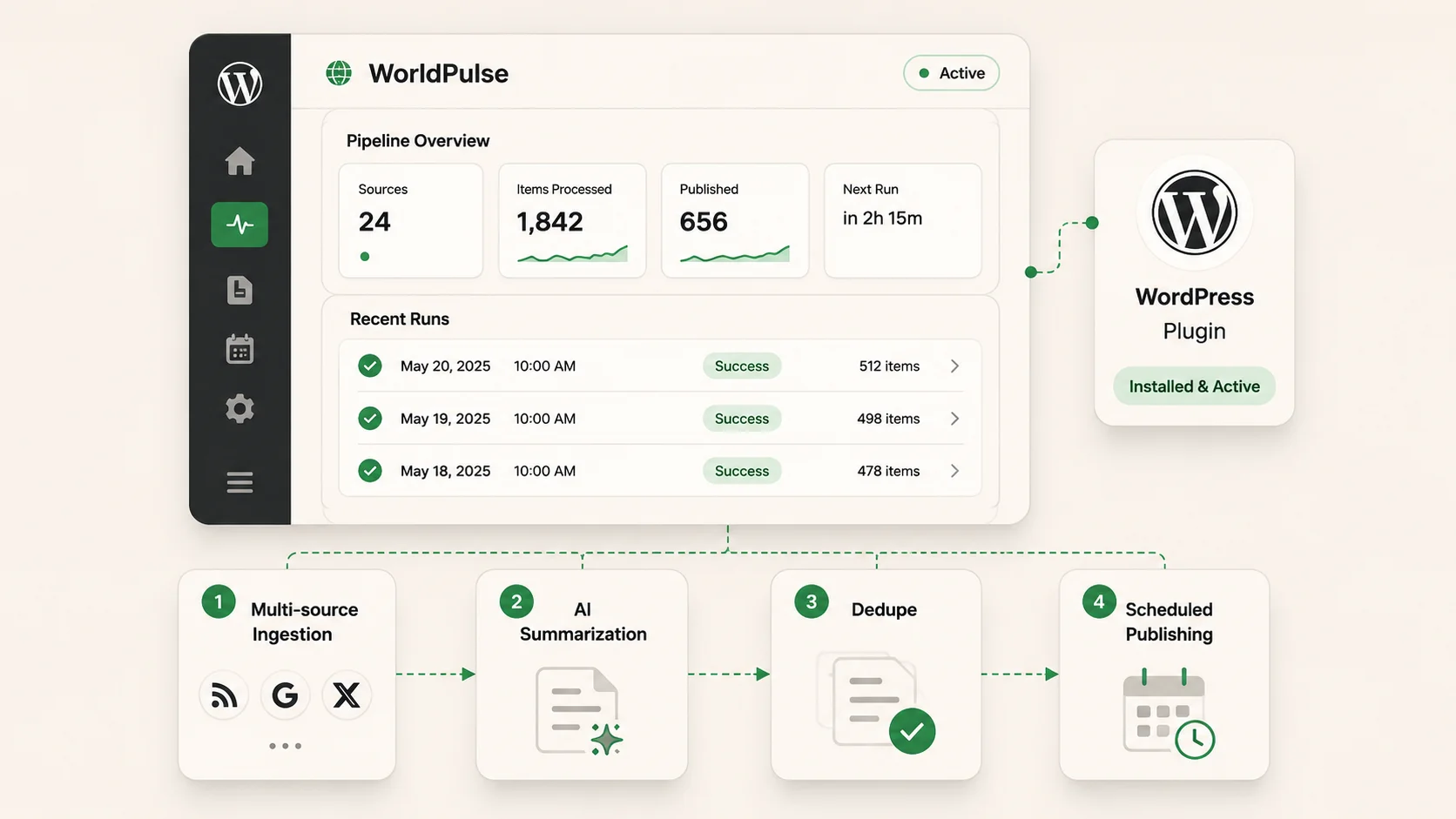Click the WorldPulse title text
The height and width of the screenshot is (819, 1456).
pyautogui.click(x=438, y=73)
